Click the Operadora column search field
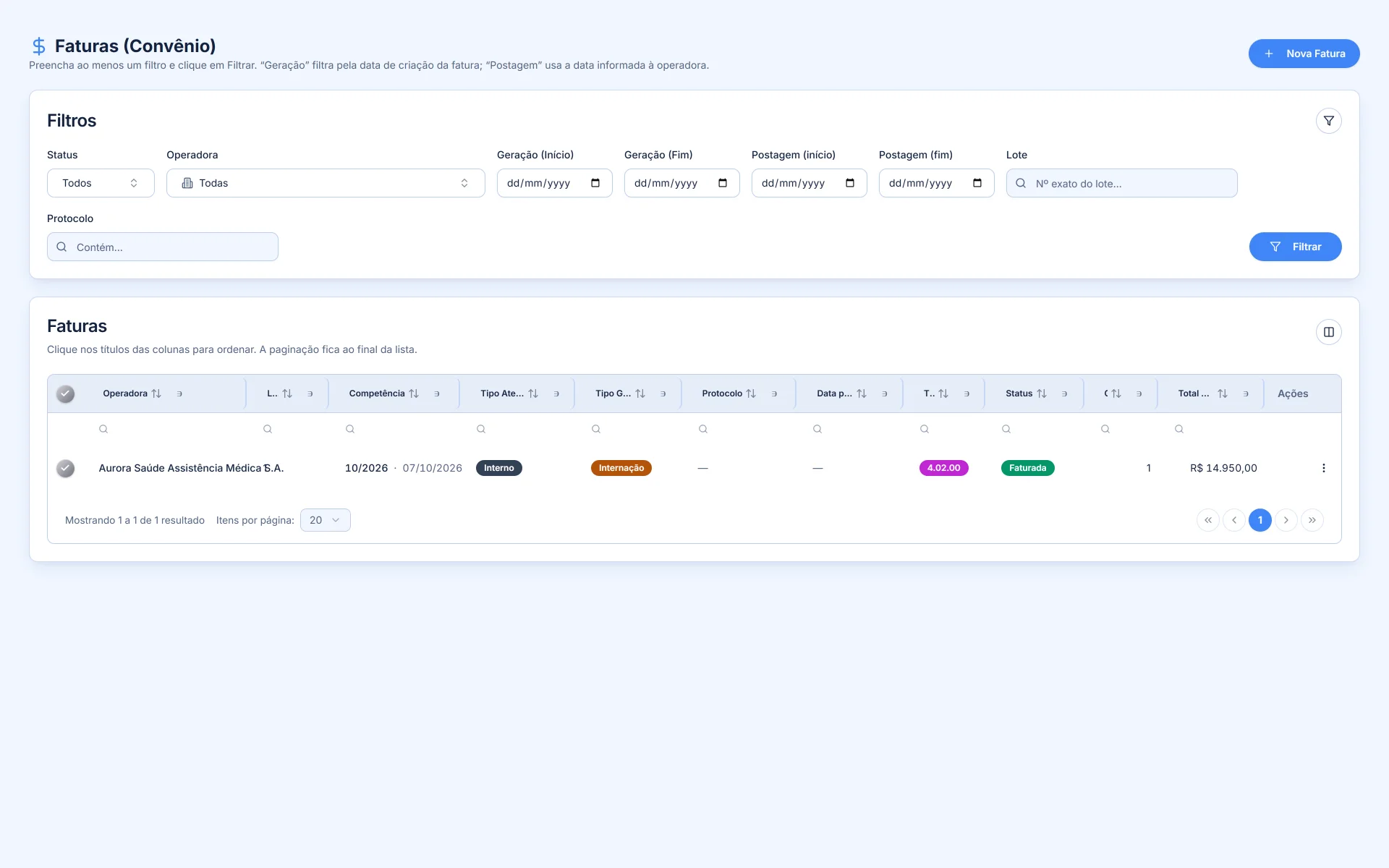The height and width of the screenshot is (868, 1389). coord(170,429)
